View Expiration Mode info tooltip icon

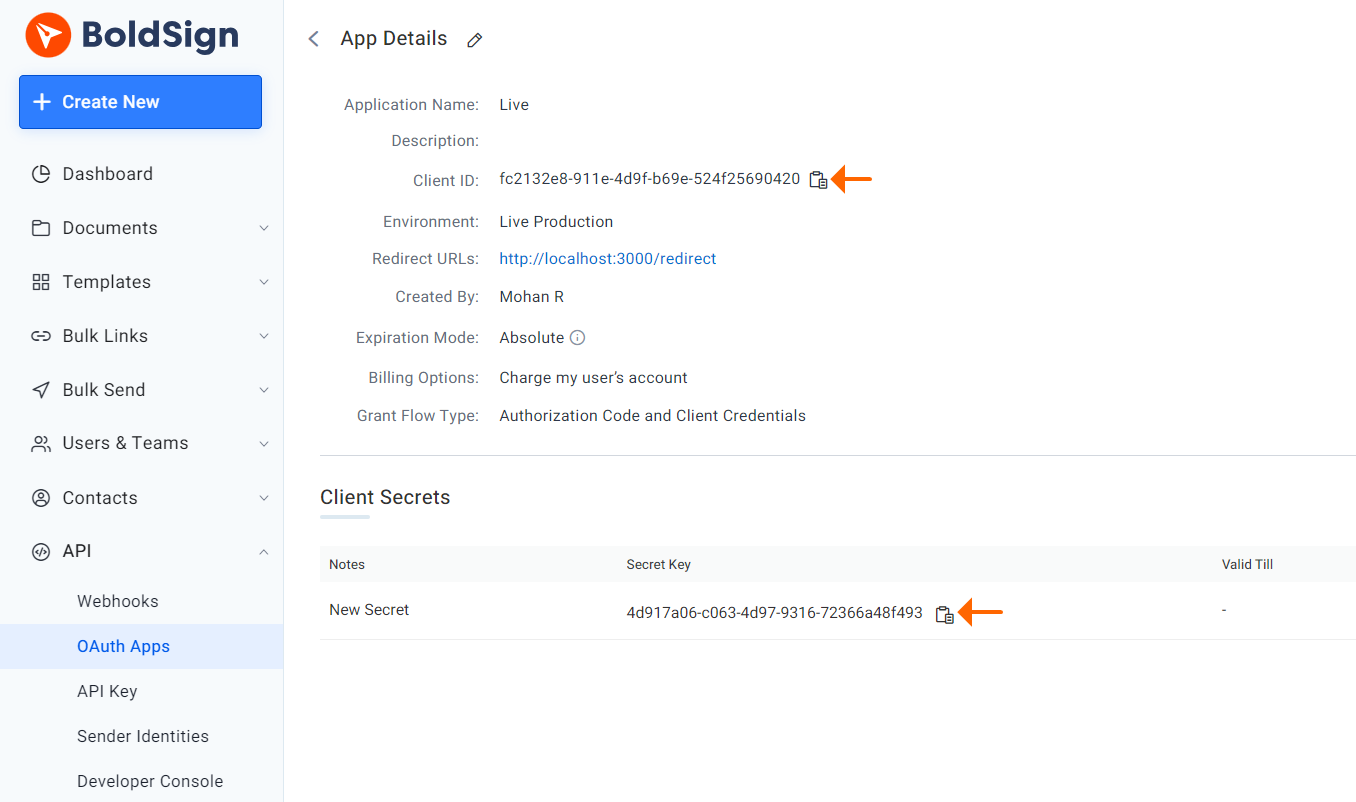point(576,337)
